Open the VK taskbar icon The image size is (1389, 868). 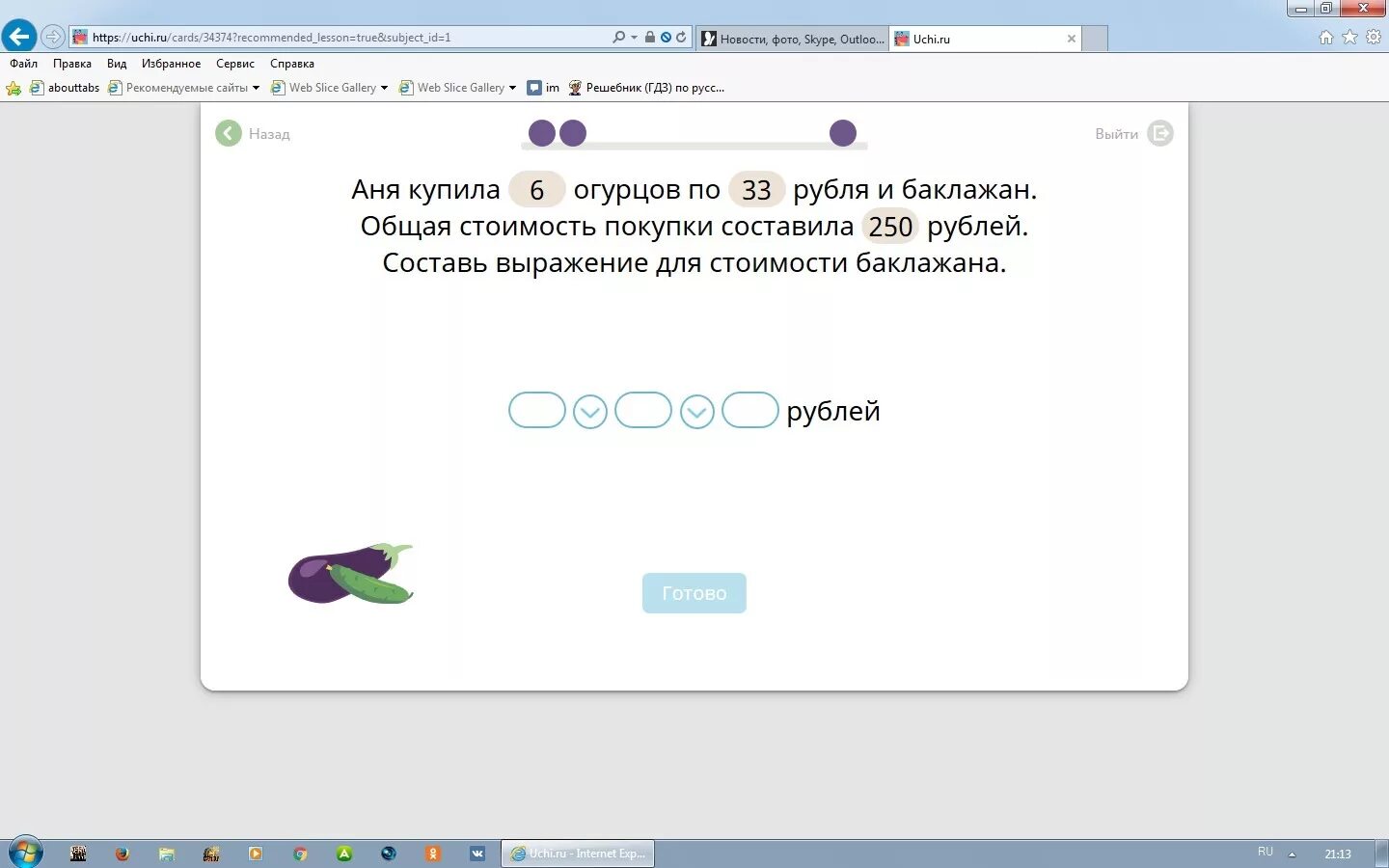(477, 854)
